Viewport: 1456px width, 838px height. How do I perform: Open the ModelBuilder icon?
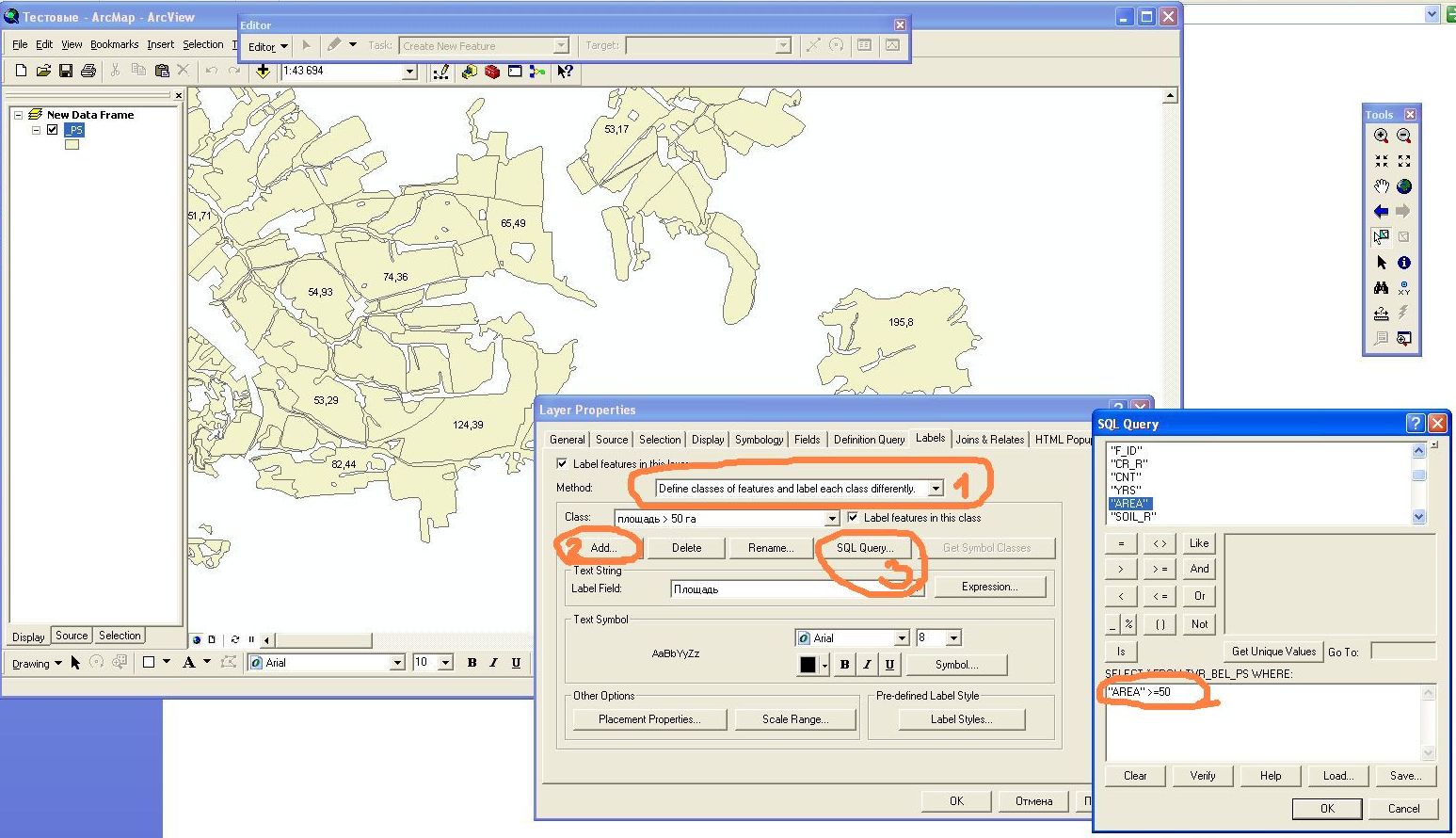[x=537, y=71]
